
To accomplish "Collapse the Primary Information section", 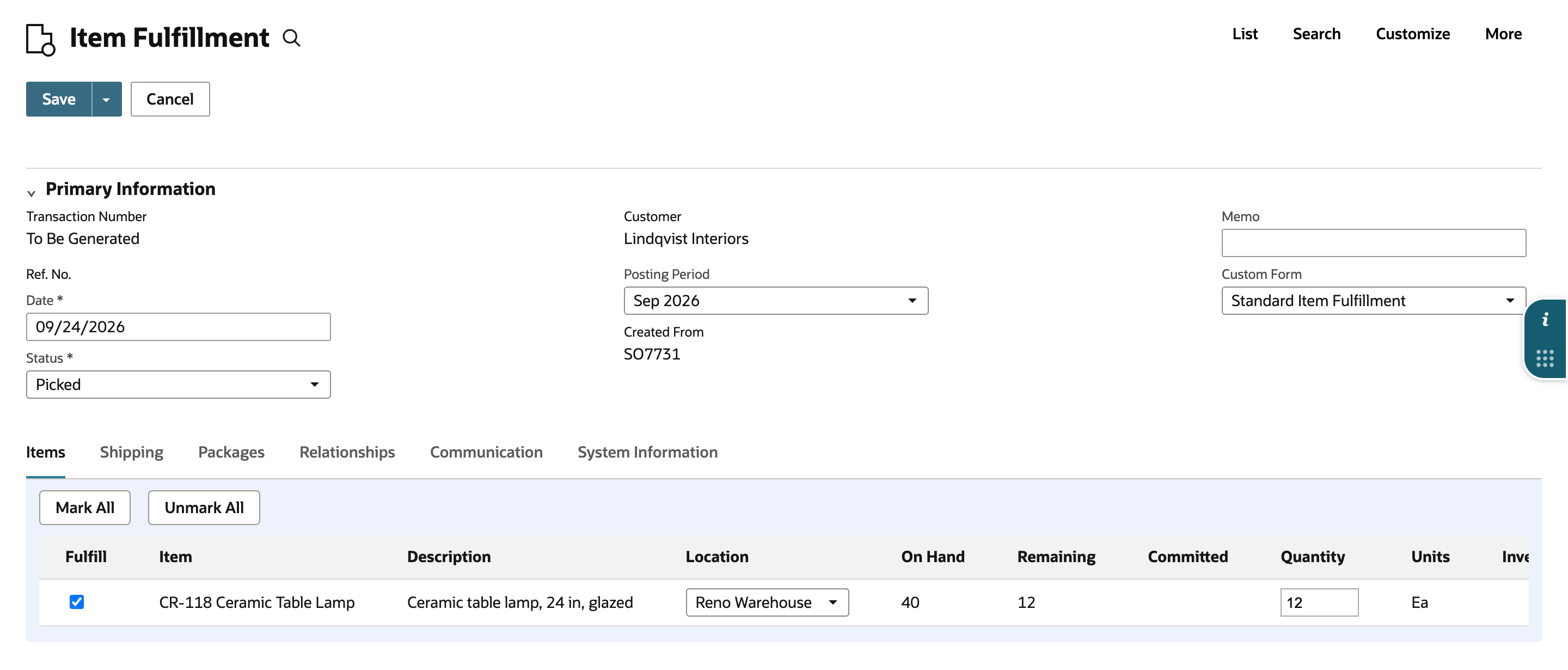I will tap(31, 193).
